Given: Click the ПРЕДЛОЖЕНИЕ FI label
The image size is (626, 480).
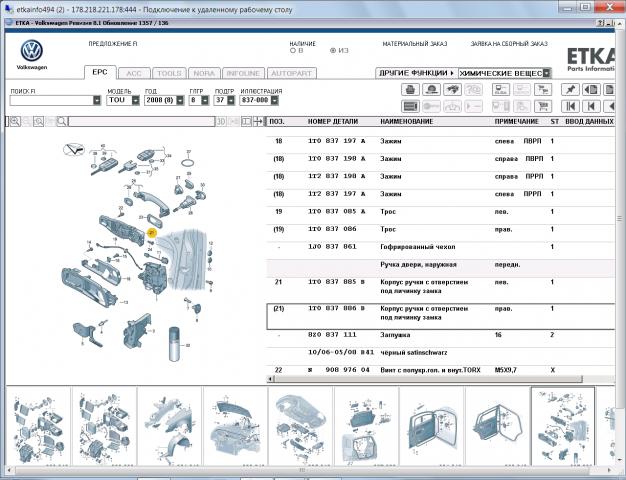Looking at the screenshot, I should (x=113, y=44).
